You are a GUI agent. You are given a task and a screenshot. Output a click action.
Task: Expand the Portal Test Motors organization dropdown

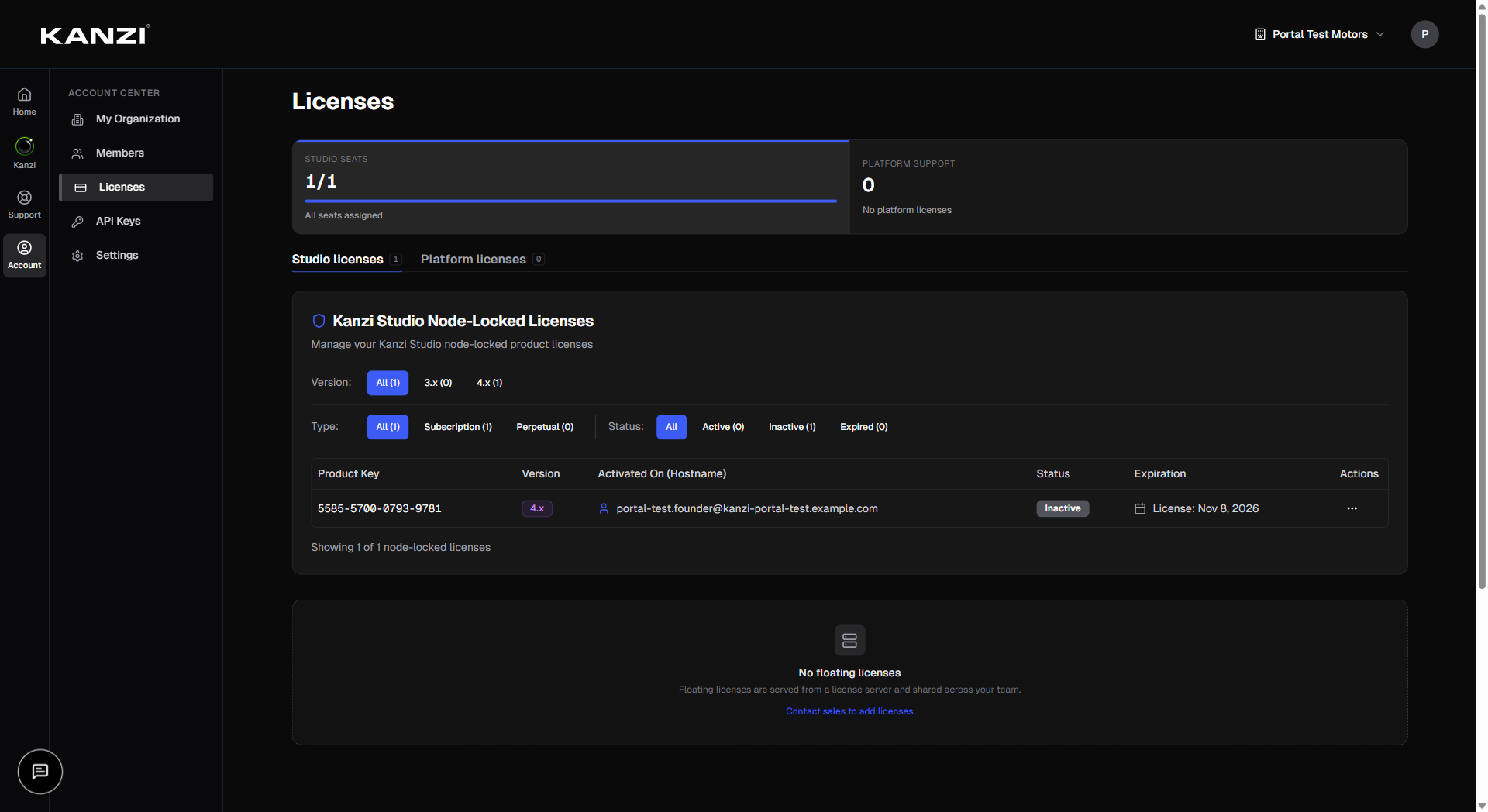pyautogui.click(x=1320, y=34)
